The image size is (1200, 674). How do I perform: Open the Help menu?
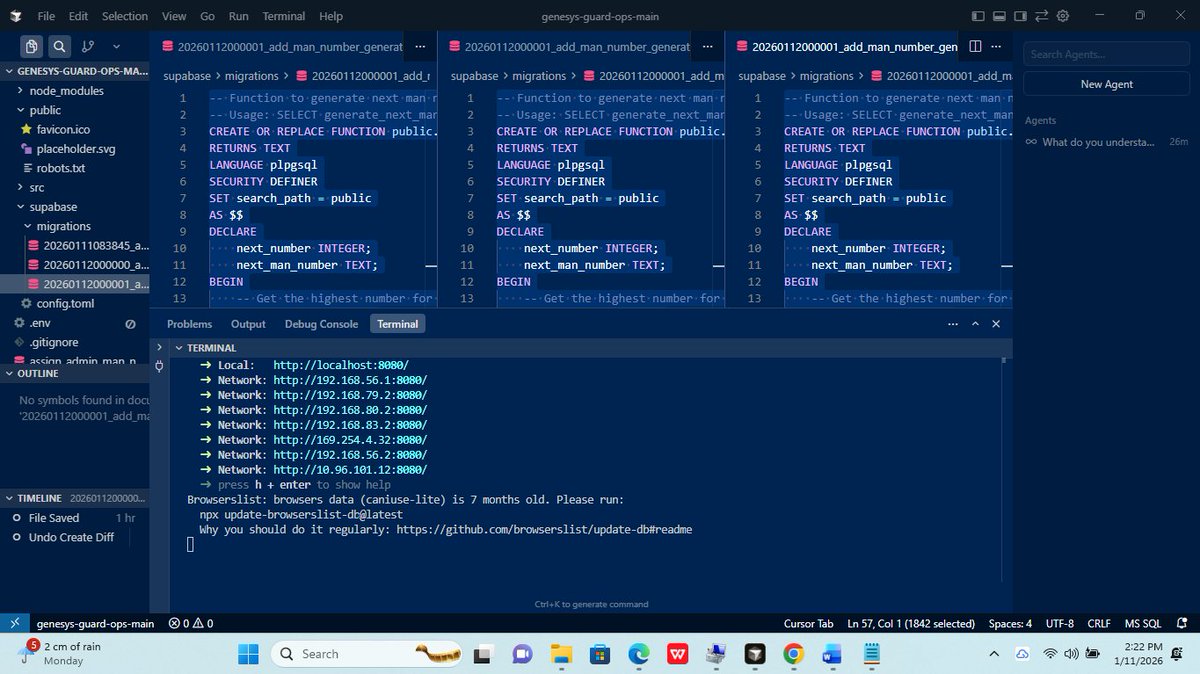330,16
